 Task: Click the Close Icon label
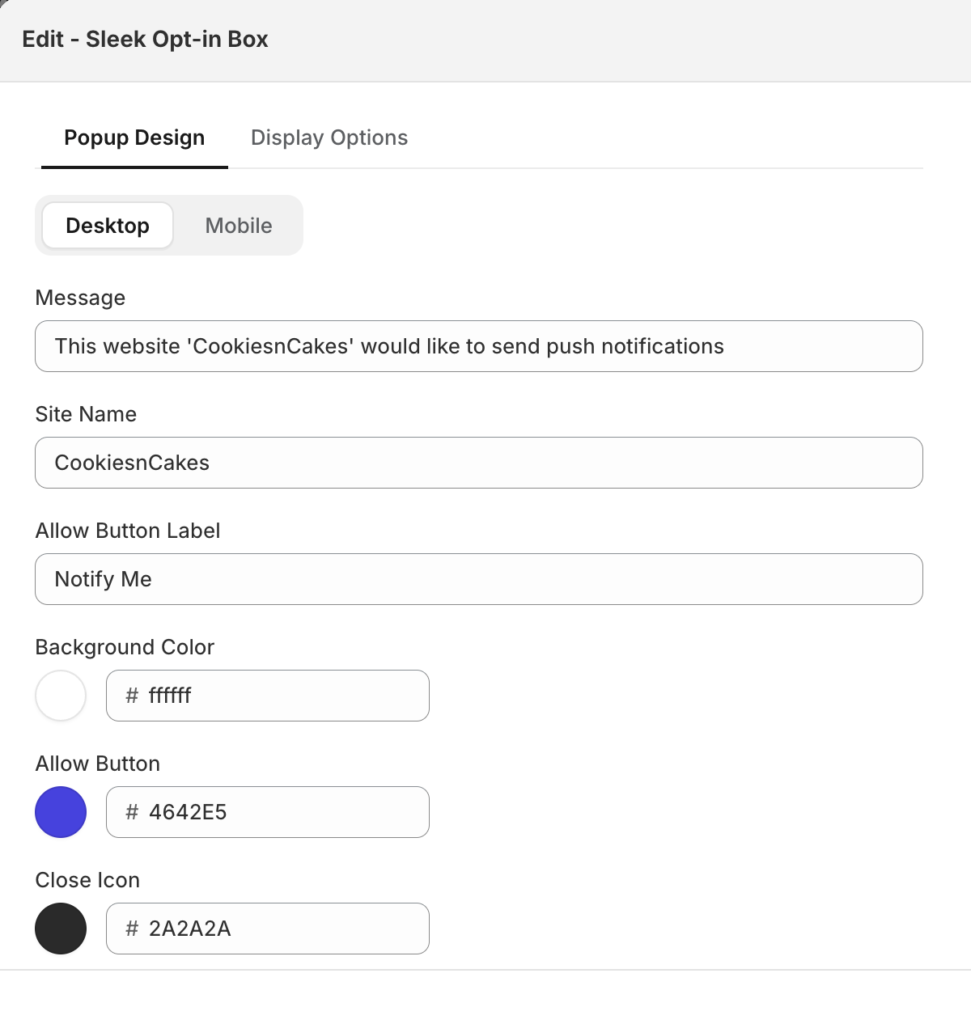[x=88, y=880]
